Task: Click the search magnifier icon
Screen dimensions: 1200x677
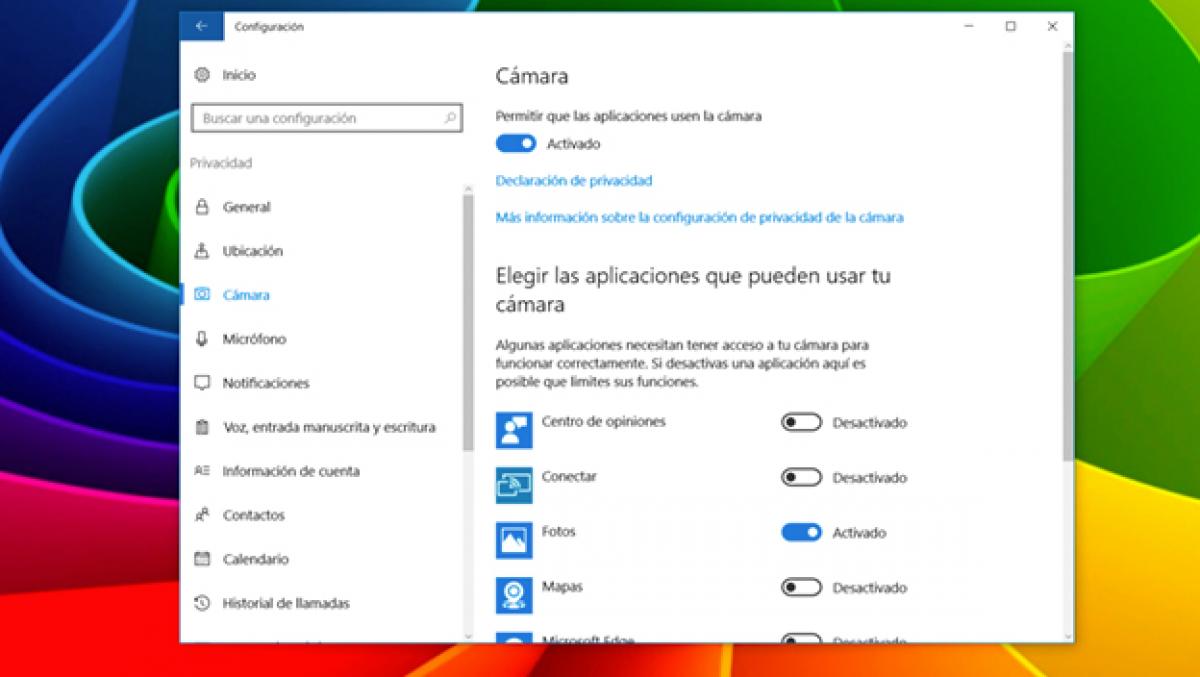Action: (x=450, y=118)
